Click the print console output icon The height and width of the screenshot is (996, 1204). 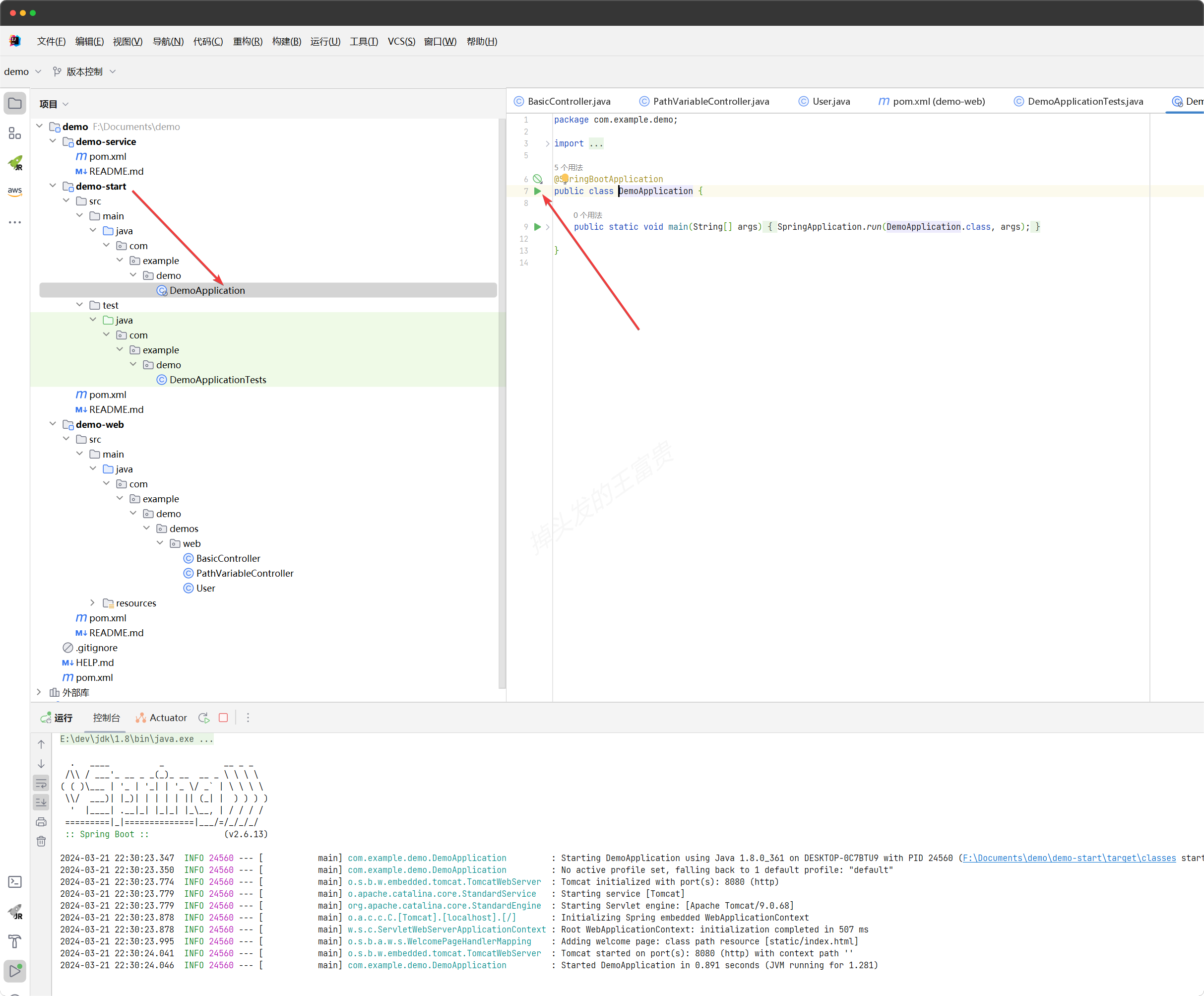41,822
